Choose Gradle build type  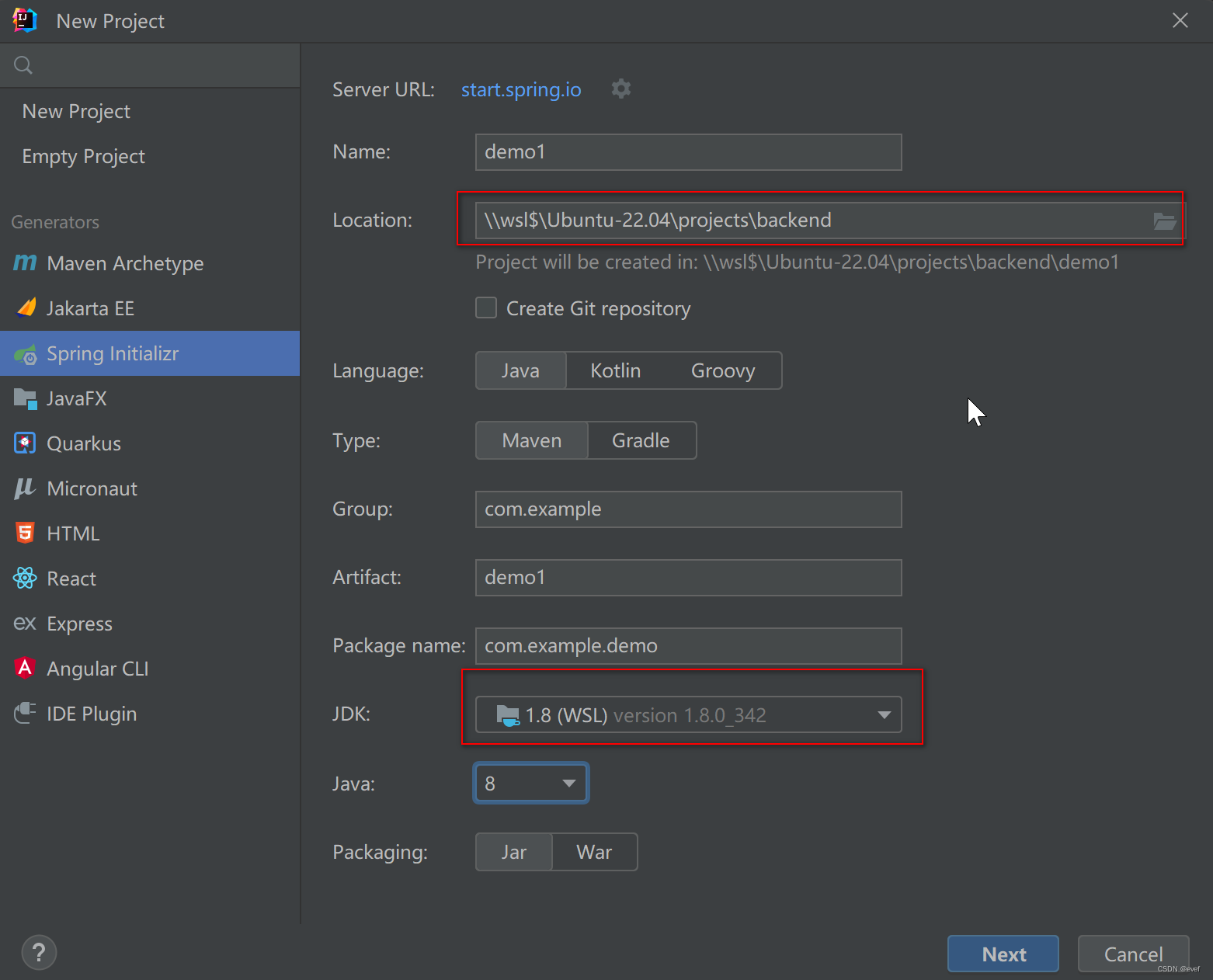pyautogui.click(x=641, y=440)
